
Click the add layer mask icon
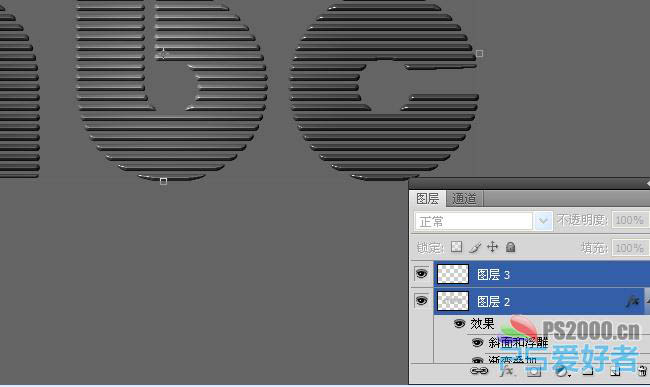534,371
